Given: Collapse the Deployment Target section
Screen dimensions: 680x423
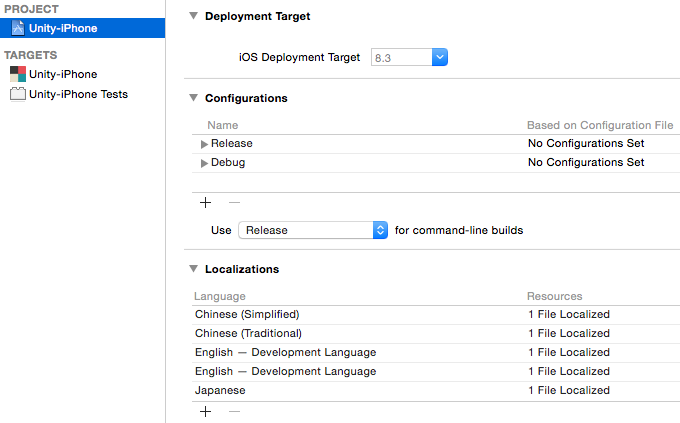Looking at the screenshot, I should pos(193,16).
